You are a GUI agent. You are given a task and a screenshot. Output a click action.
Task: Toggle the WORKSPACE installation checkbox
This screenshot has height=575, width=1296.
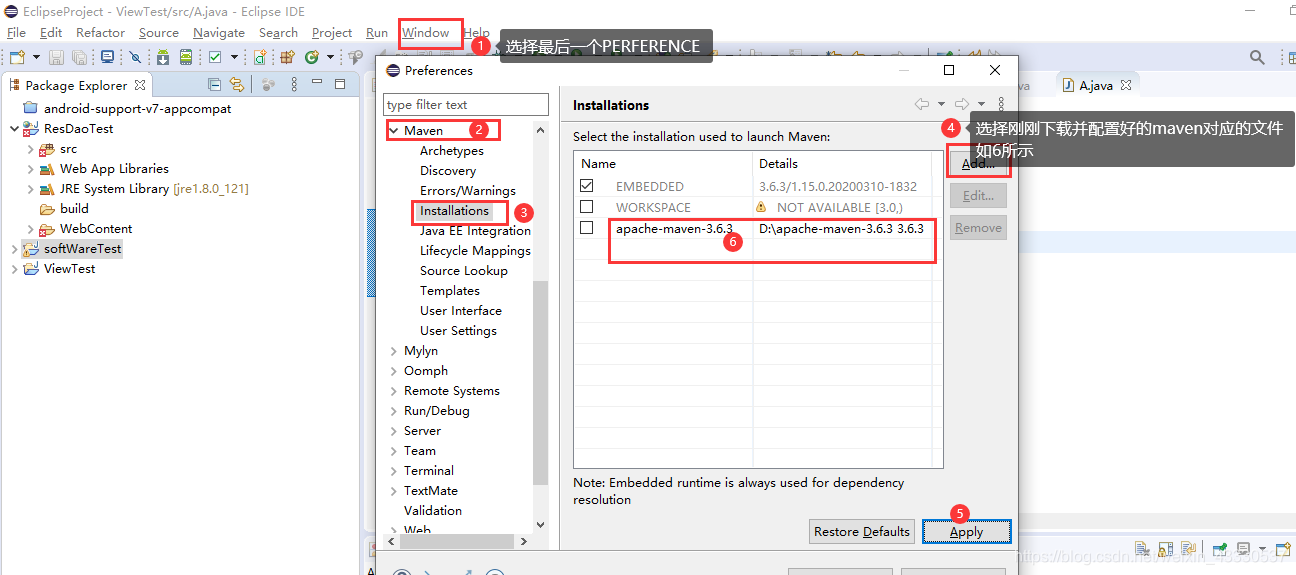tap(587, 207)
